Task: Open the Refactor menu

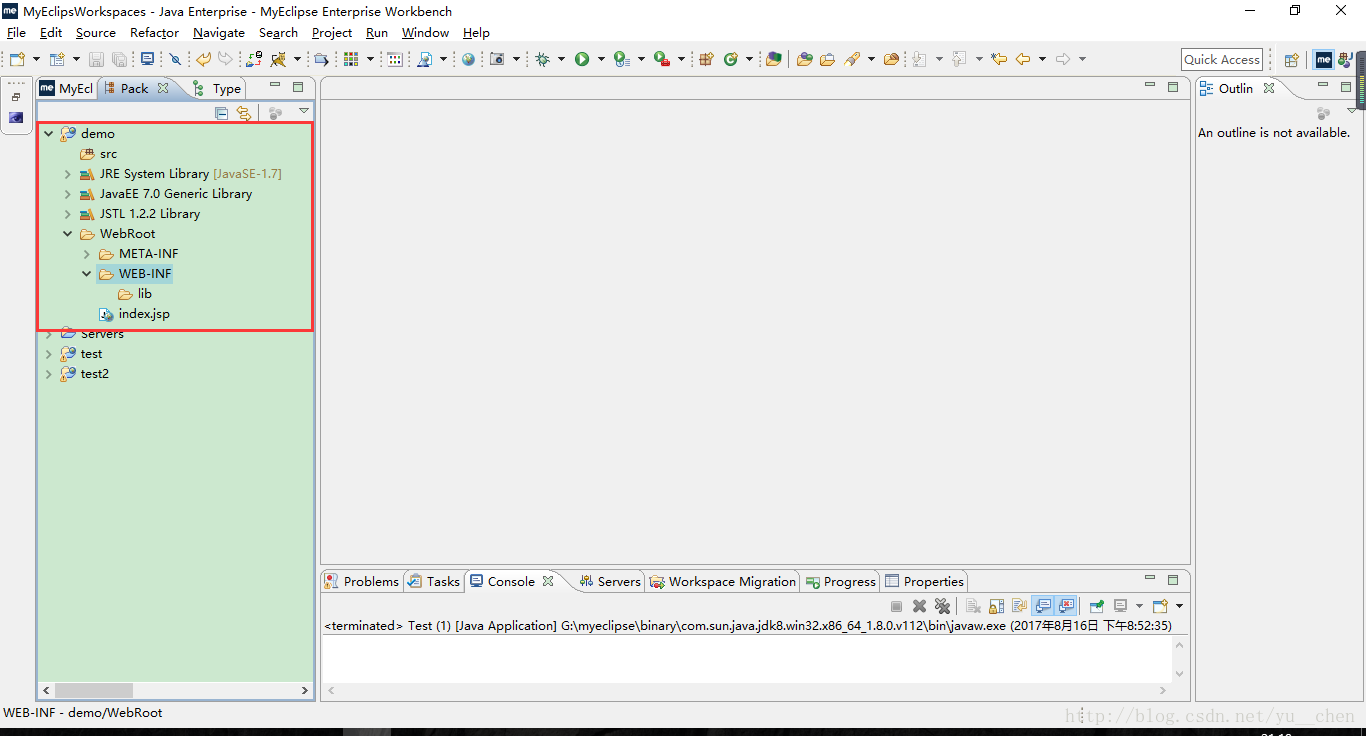Action: [154, 32]
